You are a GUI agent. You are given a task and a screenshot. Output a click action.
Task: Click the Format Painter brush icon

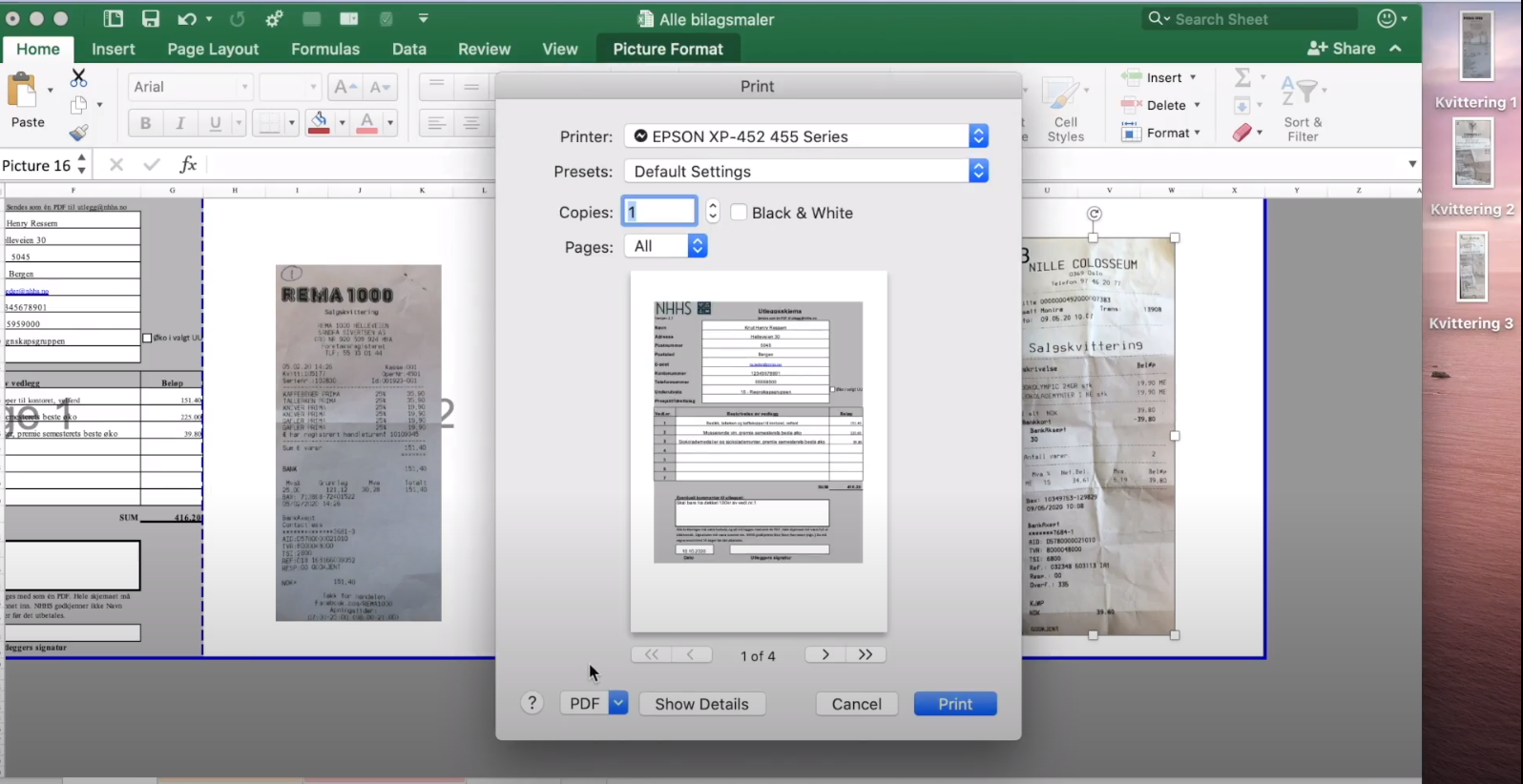tap(78, 133)
